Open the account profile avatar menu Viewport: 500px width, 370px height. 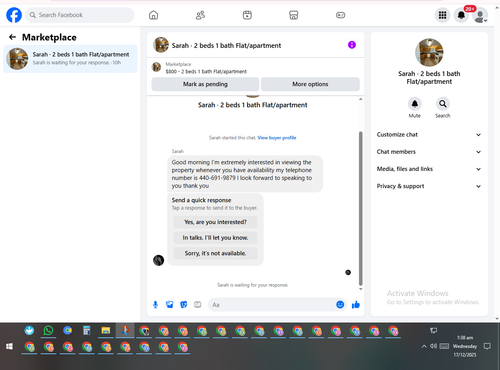coord(480,15)
